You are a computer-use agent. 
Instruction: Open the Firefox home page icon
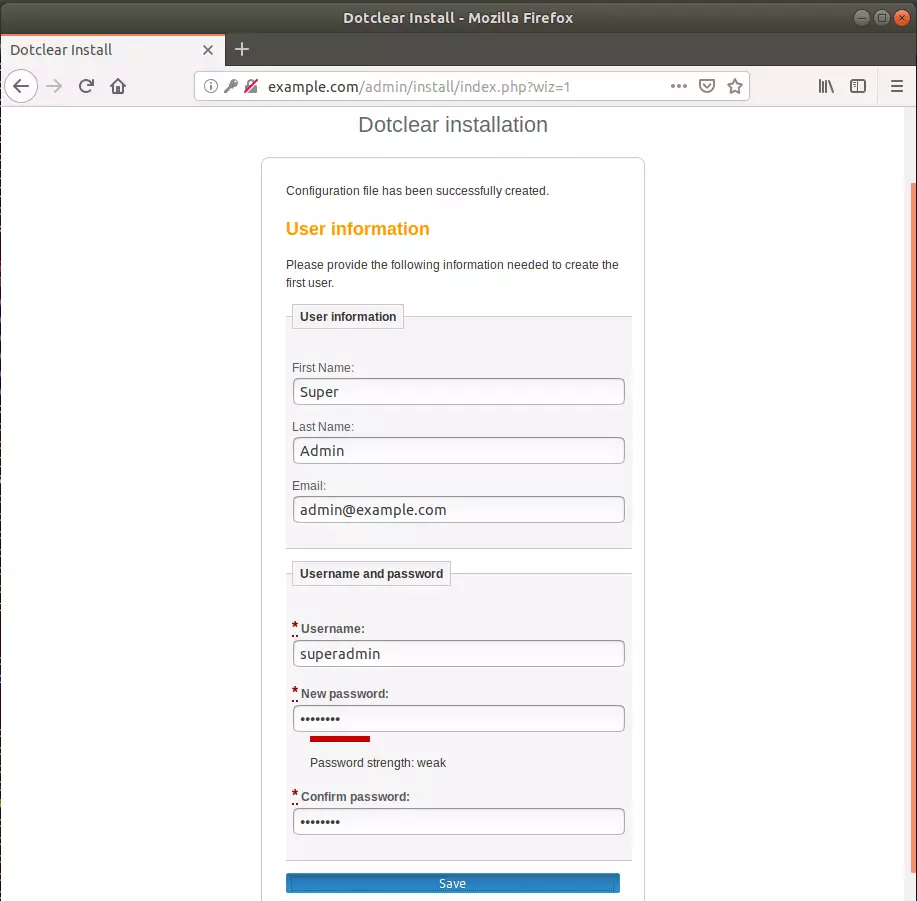[x=118, y=87]
